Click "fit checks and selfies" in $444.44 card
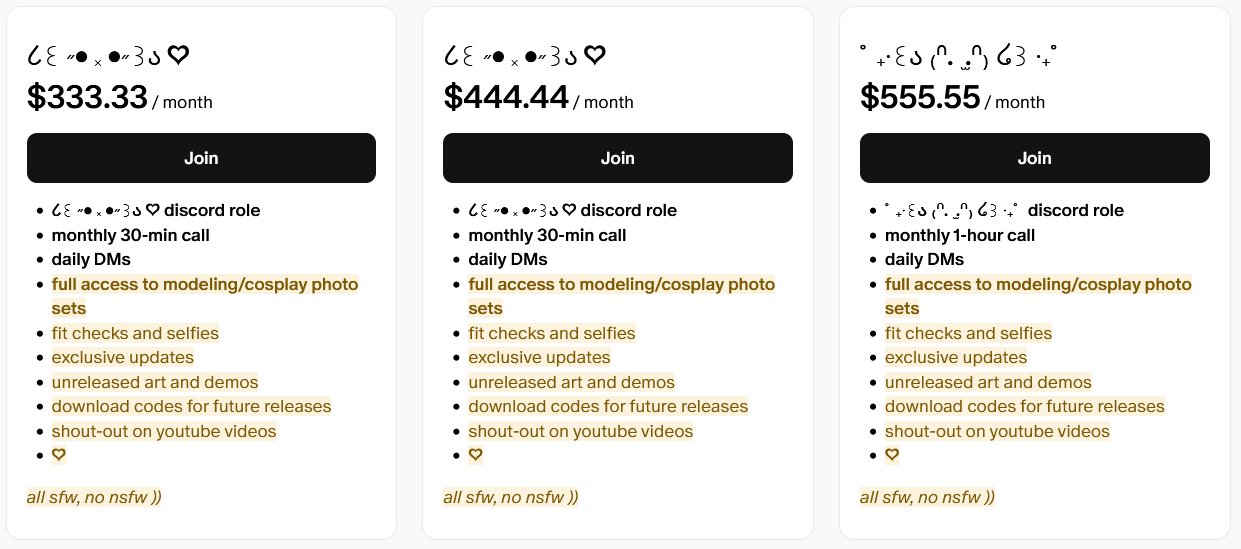 [x=551, y=333]
